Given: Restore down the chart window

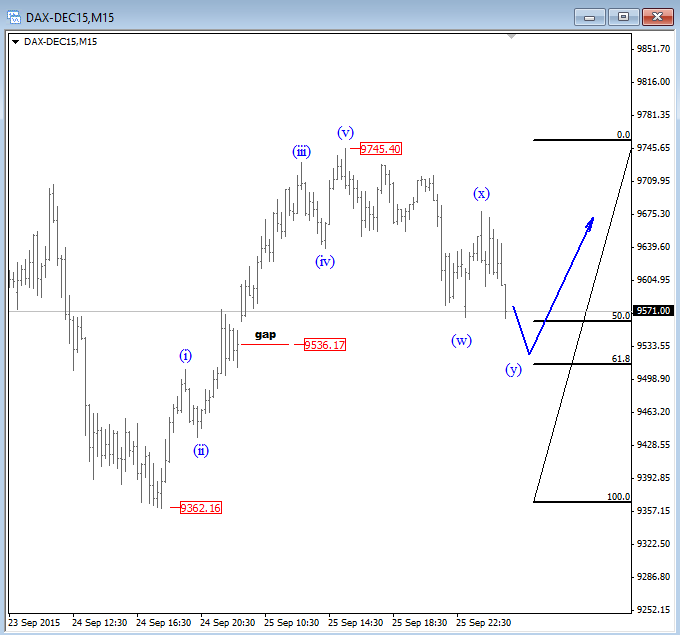Looking at the screenshot, I should pos(624,16).
